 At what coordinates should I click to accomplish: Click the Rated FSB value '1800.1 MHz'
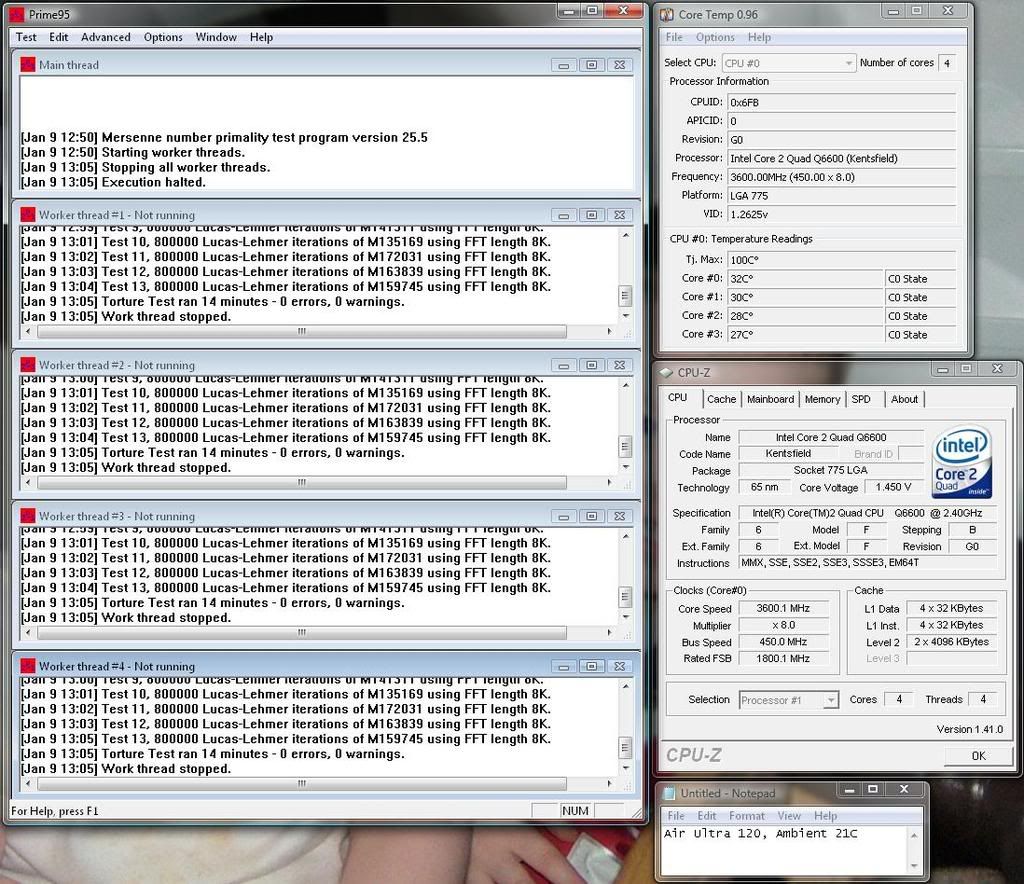point(783,659)
